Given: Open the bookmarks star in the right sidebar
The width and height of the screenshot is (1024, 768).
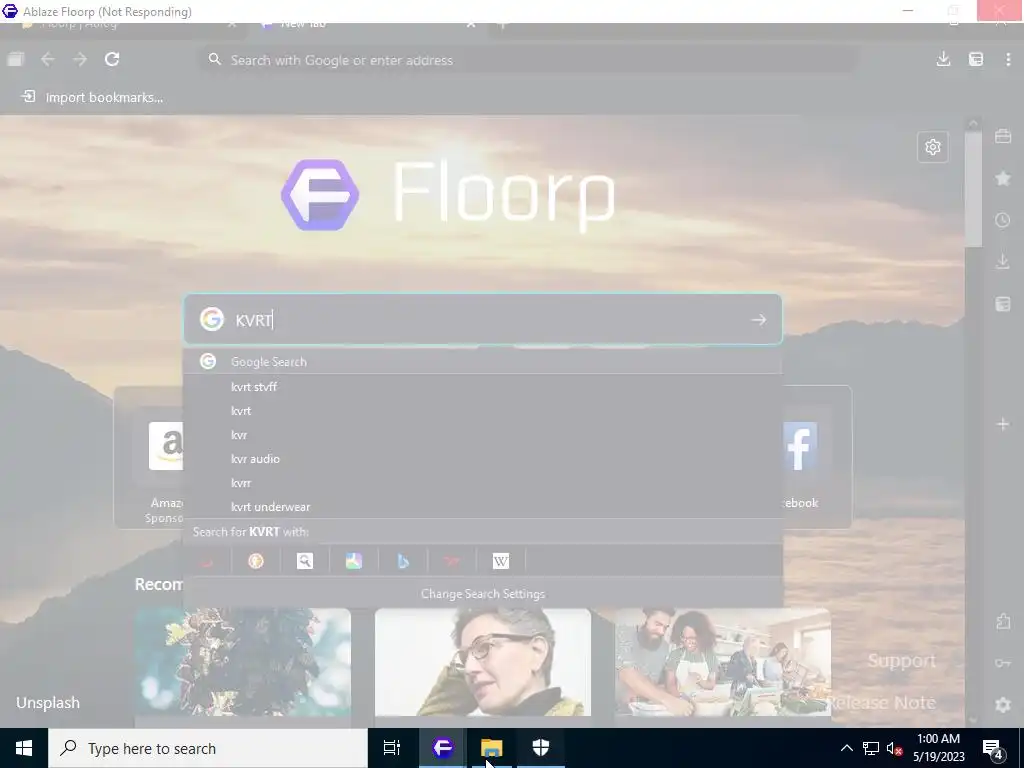Looking at the screenshot, I should coord(1003,178).
